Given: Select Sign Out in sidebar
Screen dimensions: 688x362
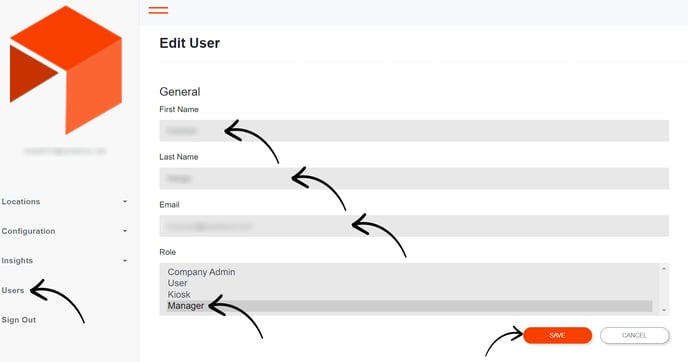Looking at the screenshot, I should coord(19,320).
